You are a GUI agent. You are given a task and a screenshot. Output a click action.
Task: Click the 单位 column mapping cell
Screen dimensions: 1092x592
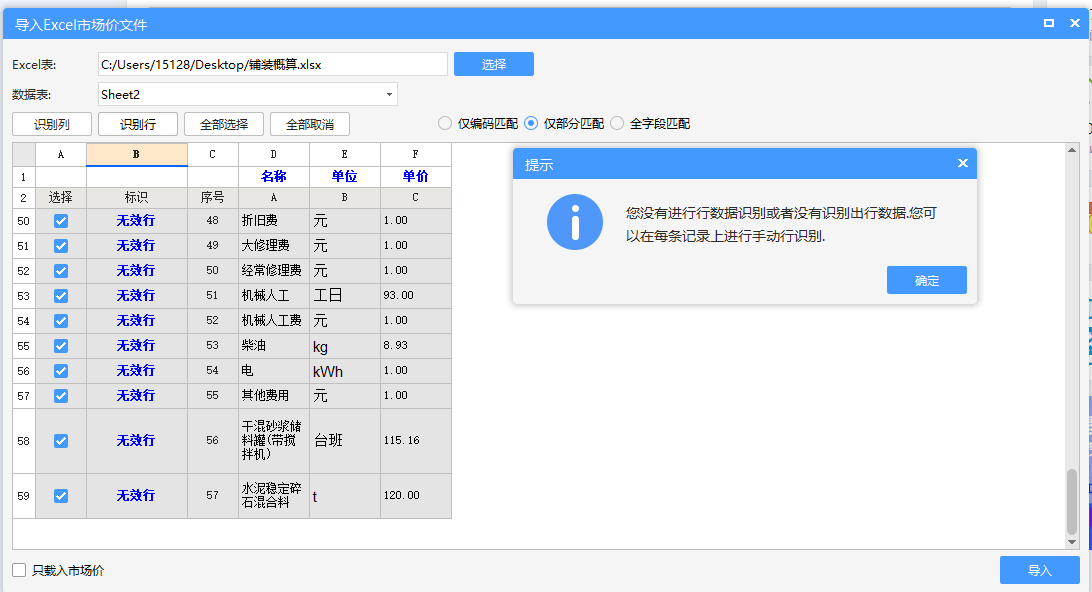(x=345, y=176)
